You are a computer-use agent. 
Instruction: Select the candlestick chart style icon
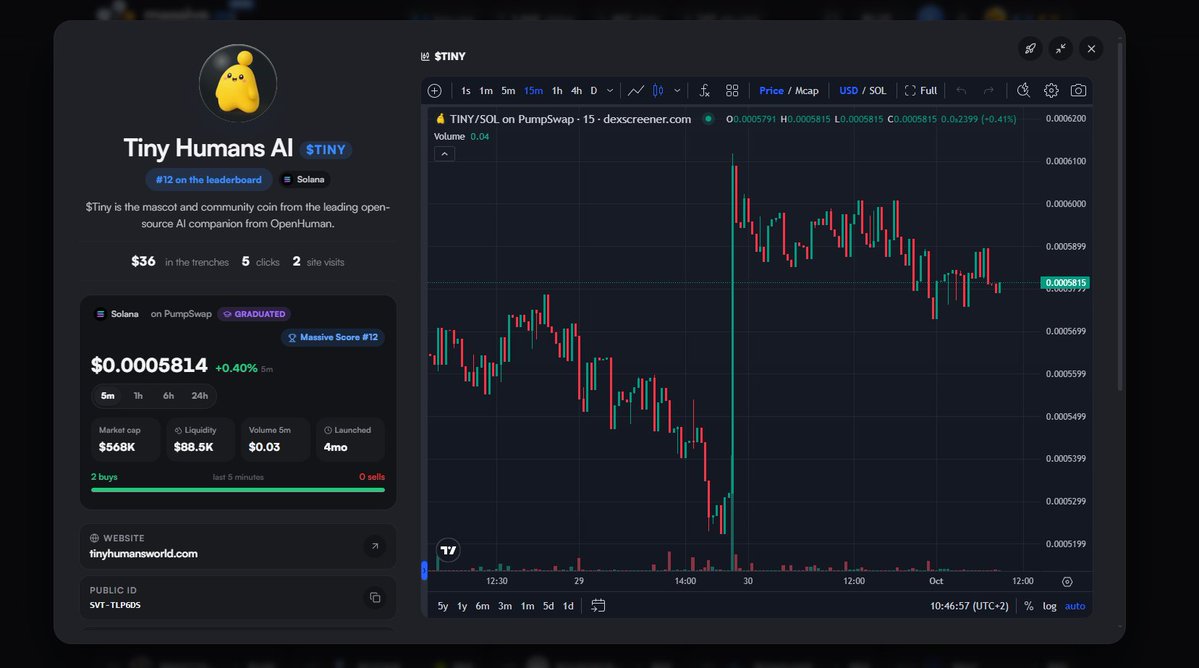coord(658,91)
